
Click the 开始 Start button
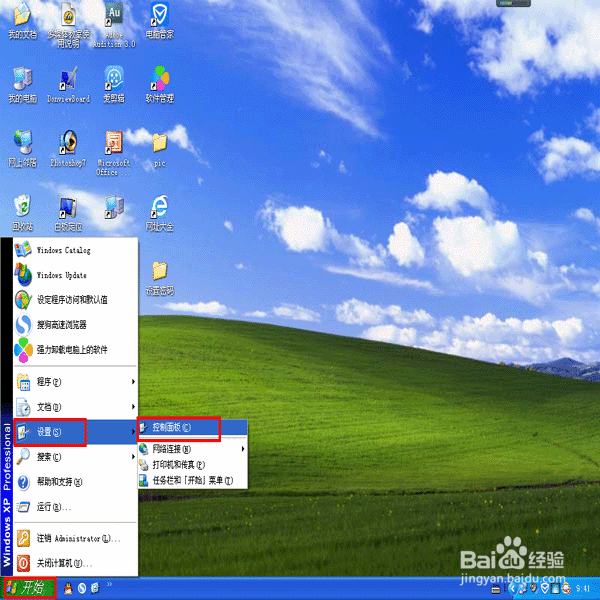coord(30,588)
